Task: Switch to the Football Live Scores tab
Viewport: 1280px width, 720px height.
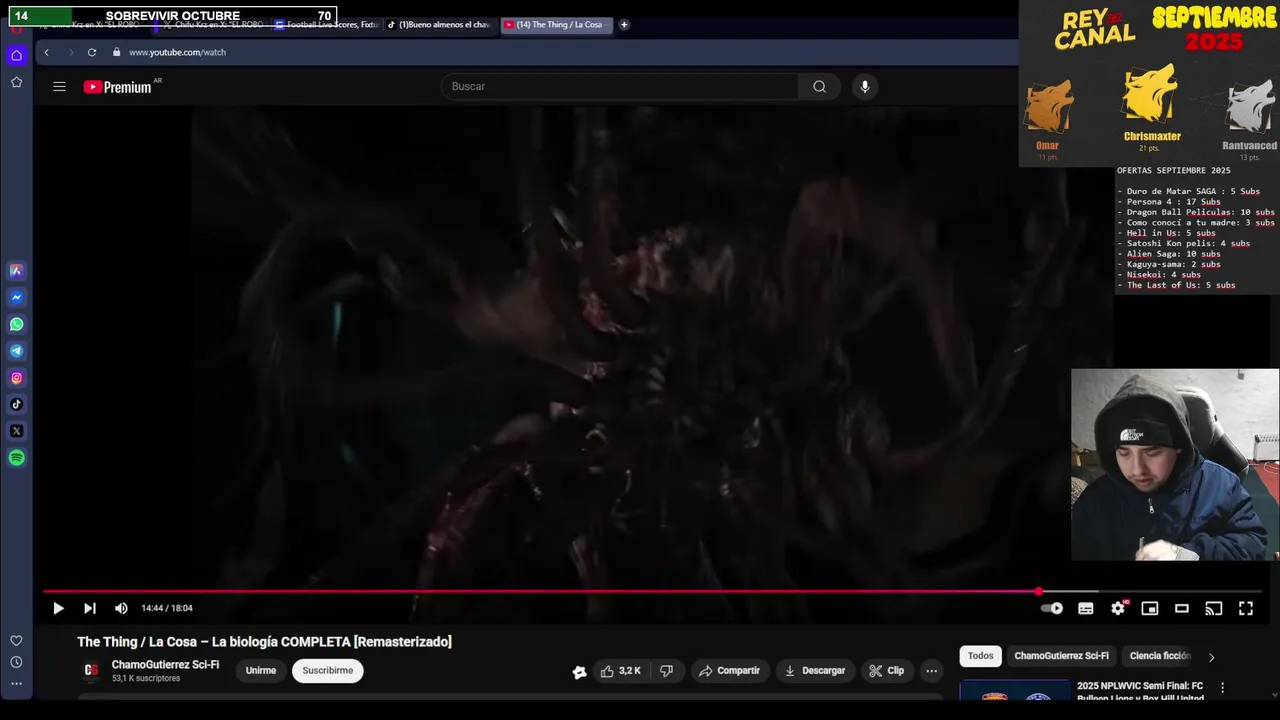Action: 327,25
